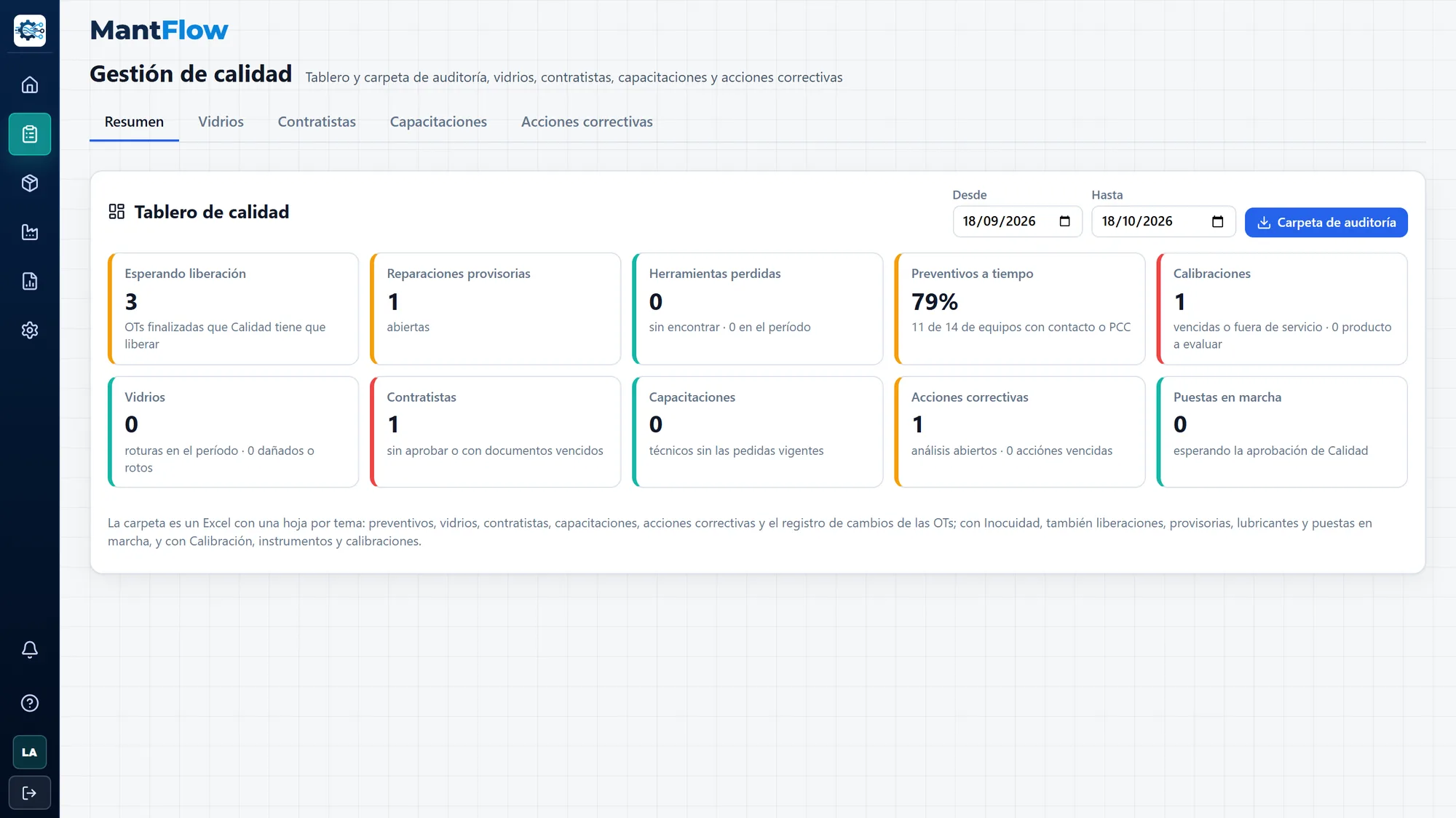Open the Acciones correctivas summary card
The width and height of the screenshot is (1456, 818).
click(1019, 432)
